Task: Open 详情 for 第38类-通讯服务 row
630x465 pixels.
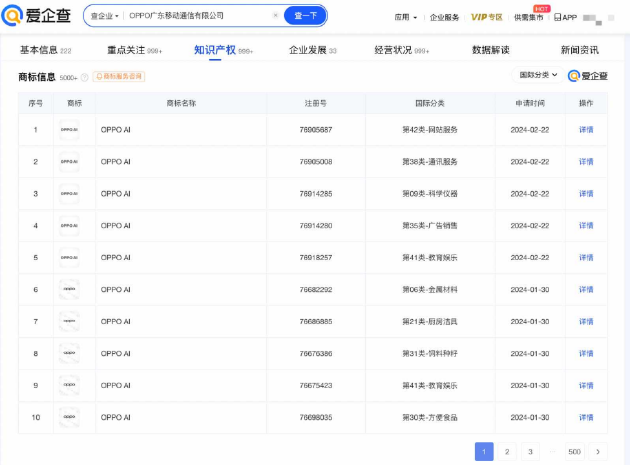Action: [586, 162]
